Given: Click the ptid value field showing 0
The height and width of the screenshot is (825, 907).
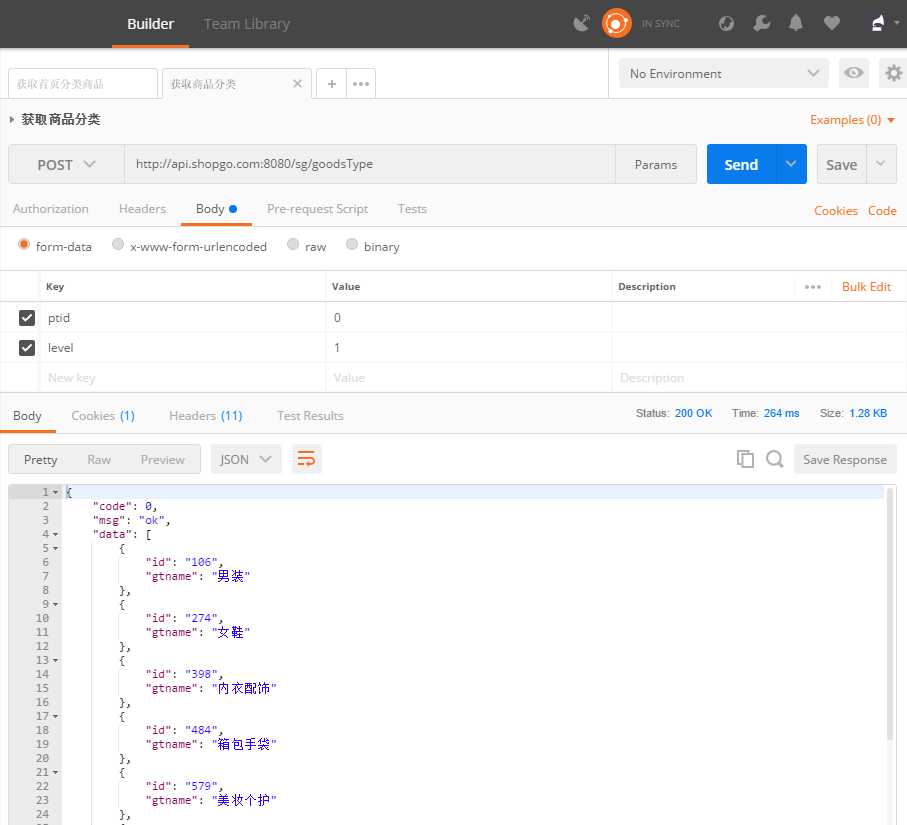Looking at the screenshot, I should [469, 318].
